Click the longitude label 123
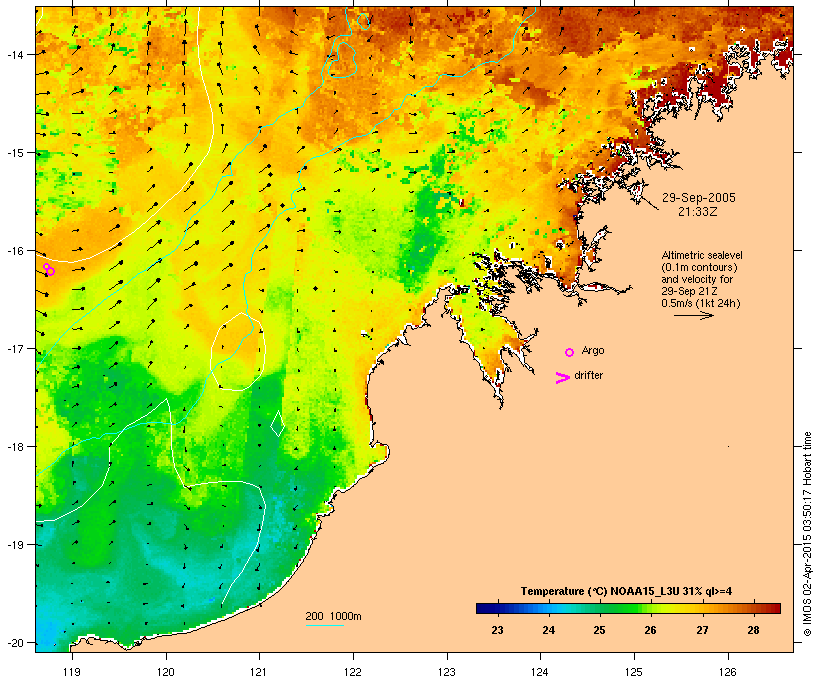The image size is (820, 680). (447, 672)
